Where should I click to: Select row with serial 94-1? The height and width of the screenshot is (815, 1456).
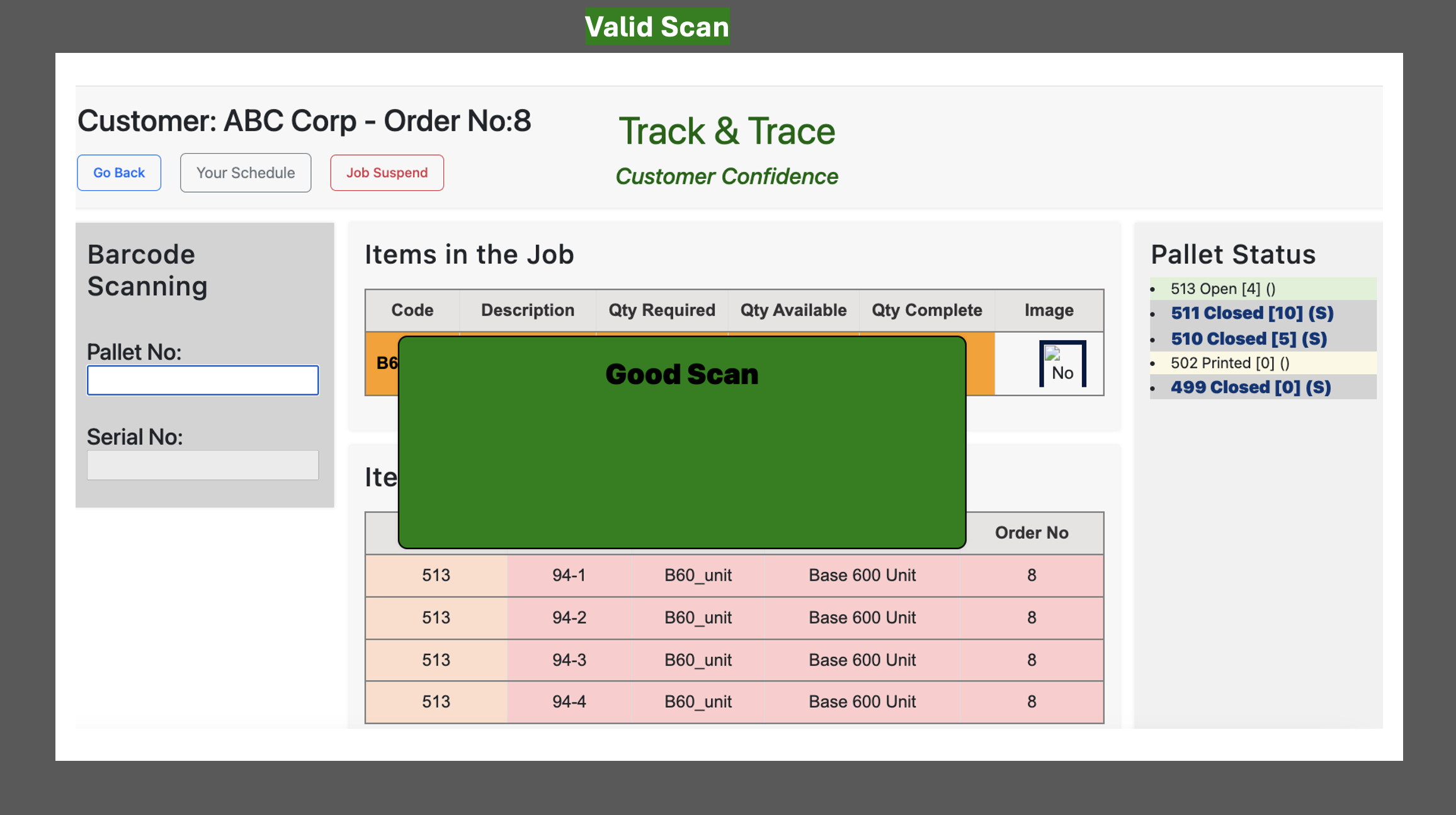[569, 575]
